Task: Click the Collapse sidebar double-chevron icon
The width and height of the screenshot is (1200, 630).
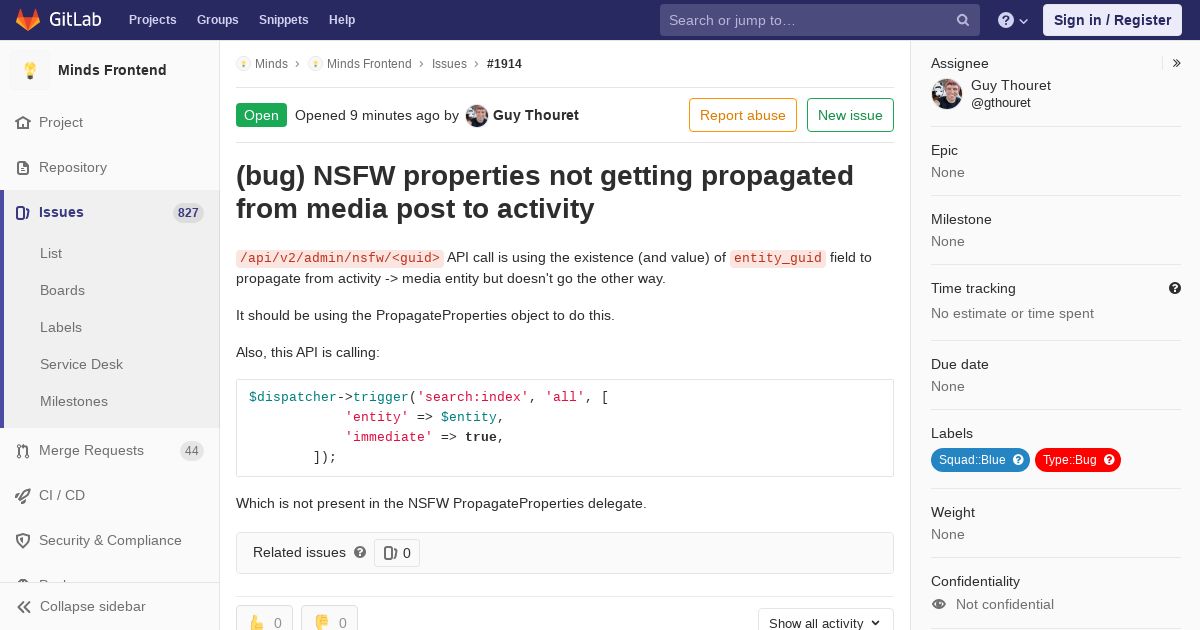Action: pyautogui.click(x=24, y=607)
